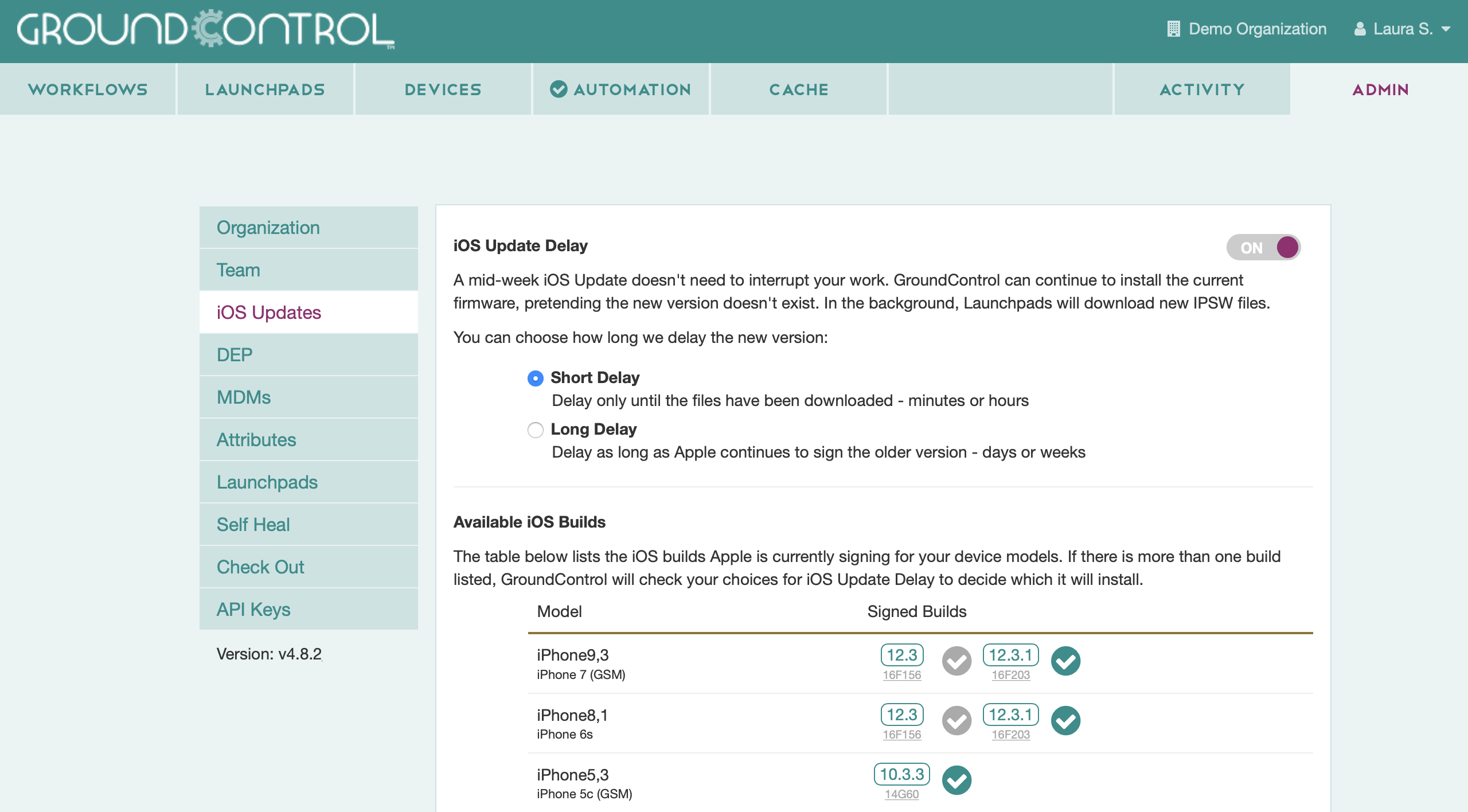Open the API Keys section

252,609
